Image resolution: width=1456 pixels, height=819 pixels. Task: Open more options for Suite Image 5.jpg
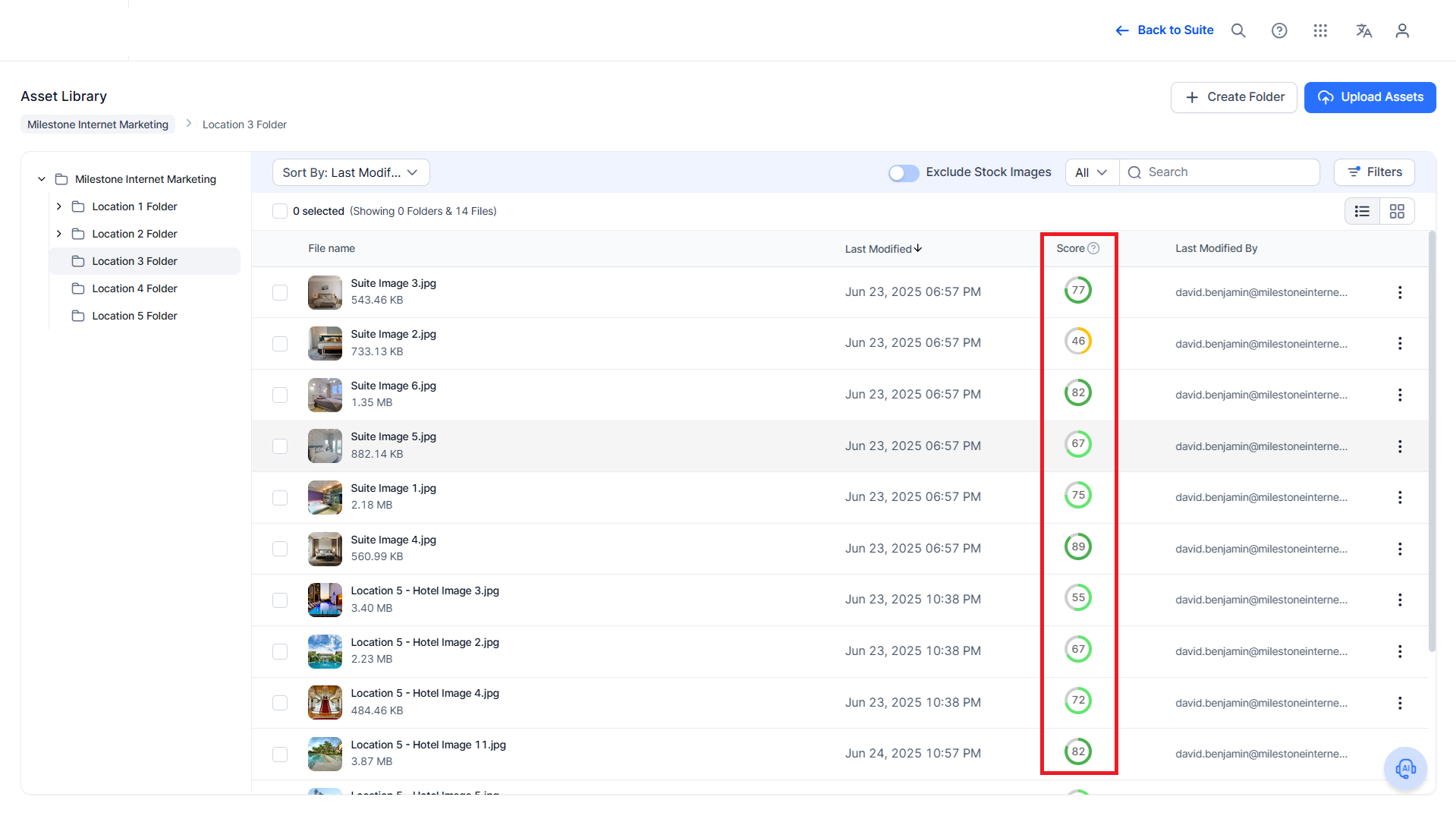(x=1400, y=446)
